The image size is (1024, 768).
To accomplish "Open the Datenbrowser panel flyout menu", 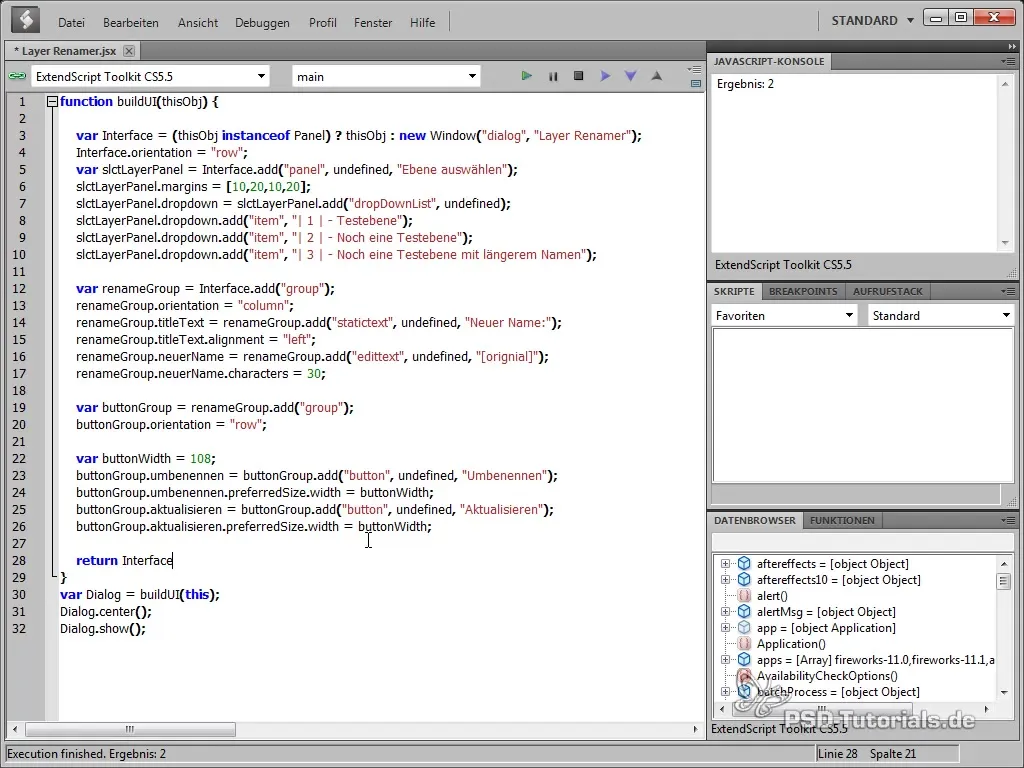I will click(x=1008, y=520).
